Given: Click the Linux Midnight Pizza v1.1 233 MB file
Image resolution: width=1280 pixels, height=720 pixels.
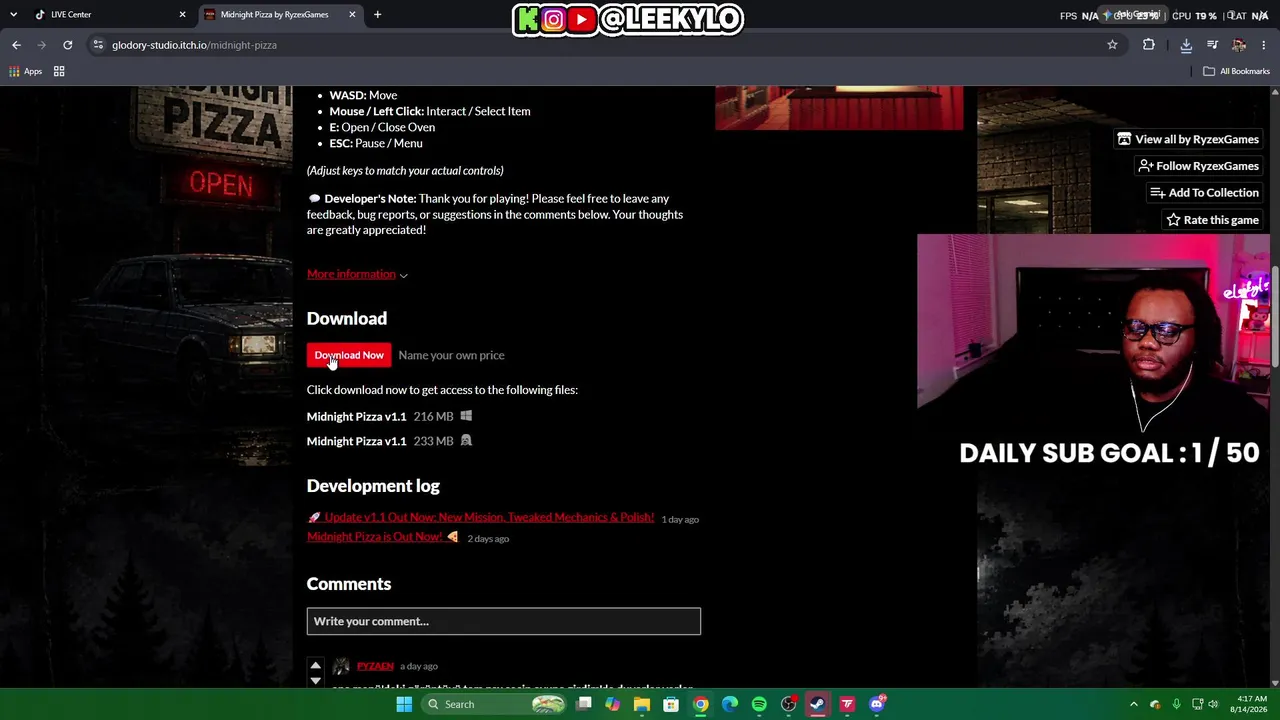Looking at the screenshot, I should pyautogui.click(x=389, y=441).
